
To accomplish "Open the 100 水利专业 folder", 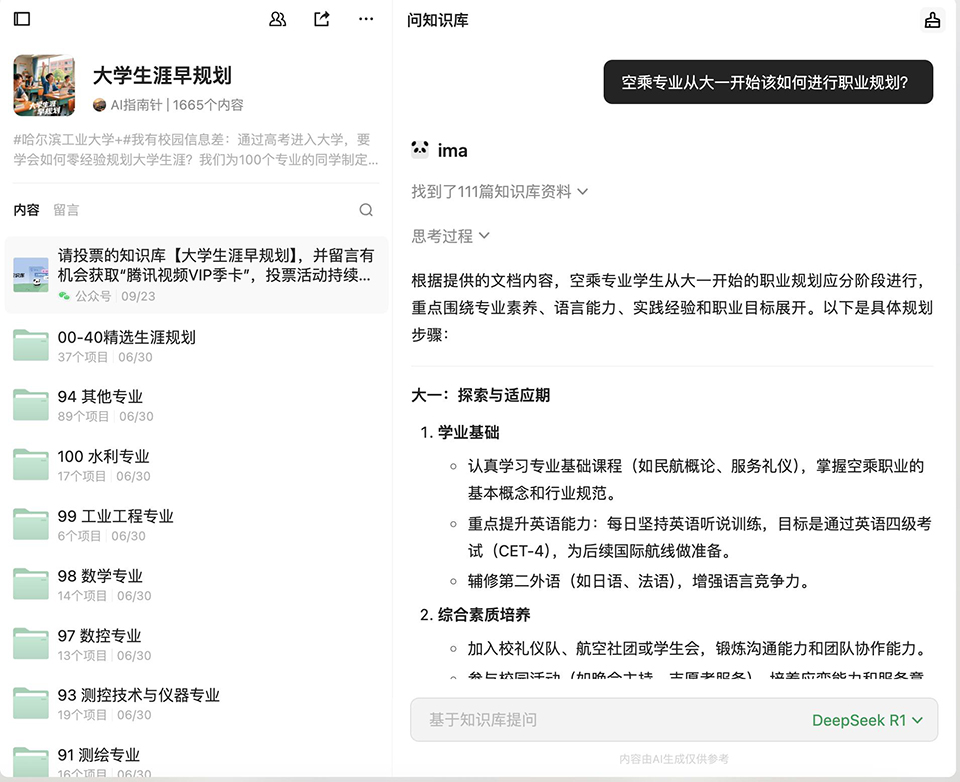I will (104, 456).
